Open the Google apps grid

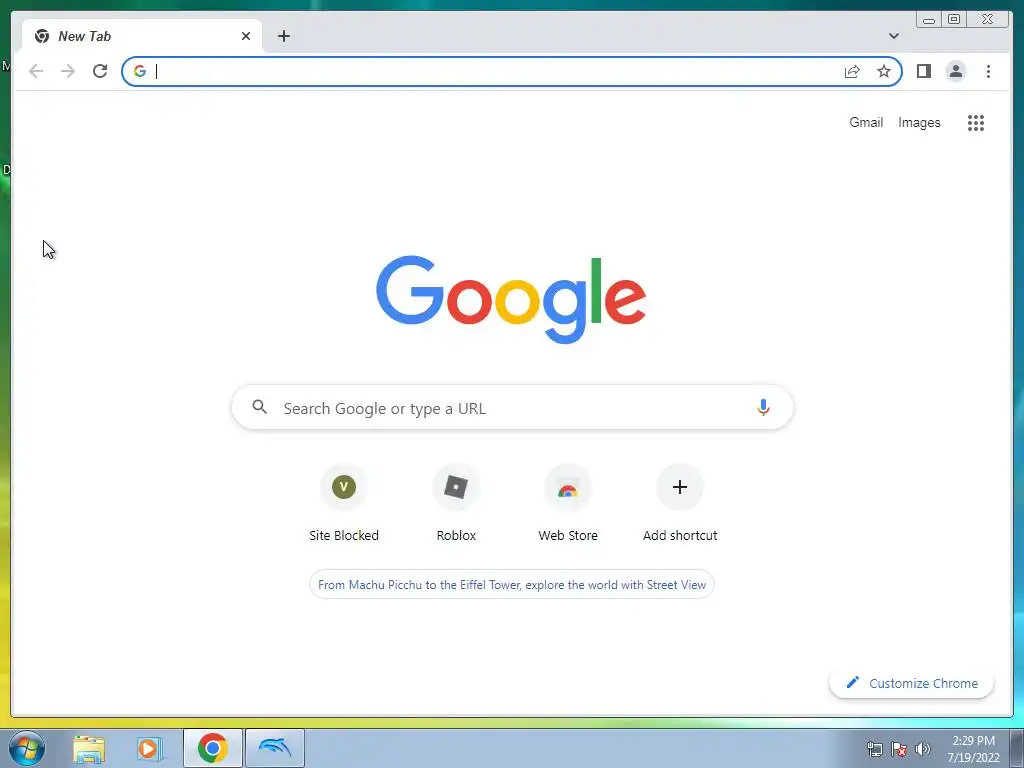[976, 123]
